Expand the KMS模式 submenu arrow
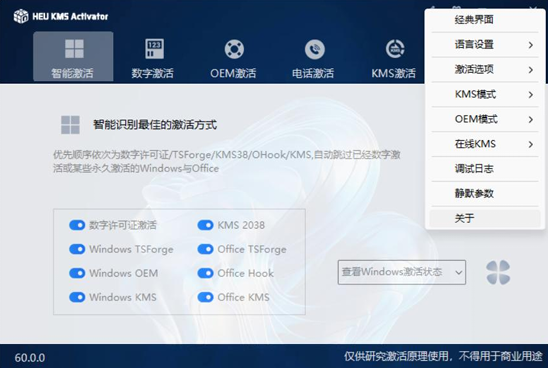The height and width of the screenshot is (368, 548). pyautogui.click(x=531, y=94)
